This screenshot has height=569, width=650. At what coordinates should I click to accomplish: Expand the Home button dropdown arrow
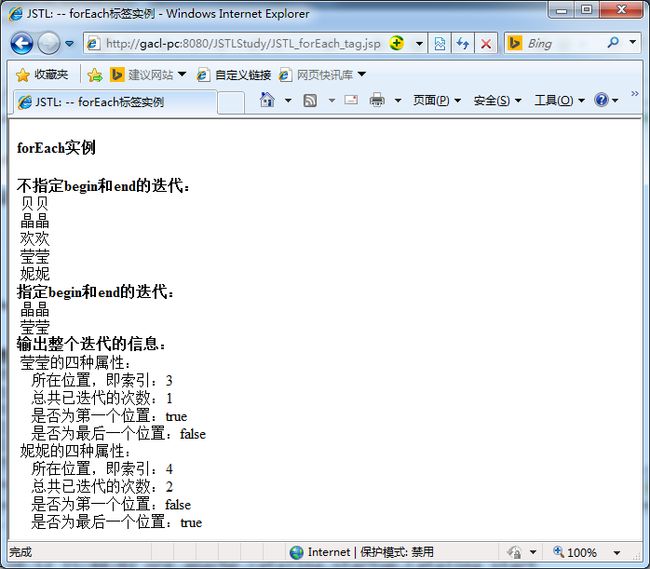pos(288,100)
